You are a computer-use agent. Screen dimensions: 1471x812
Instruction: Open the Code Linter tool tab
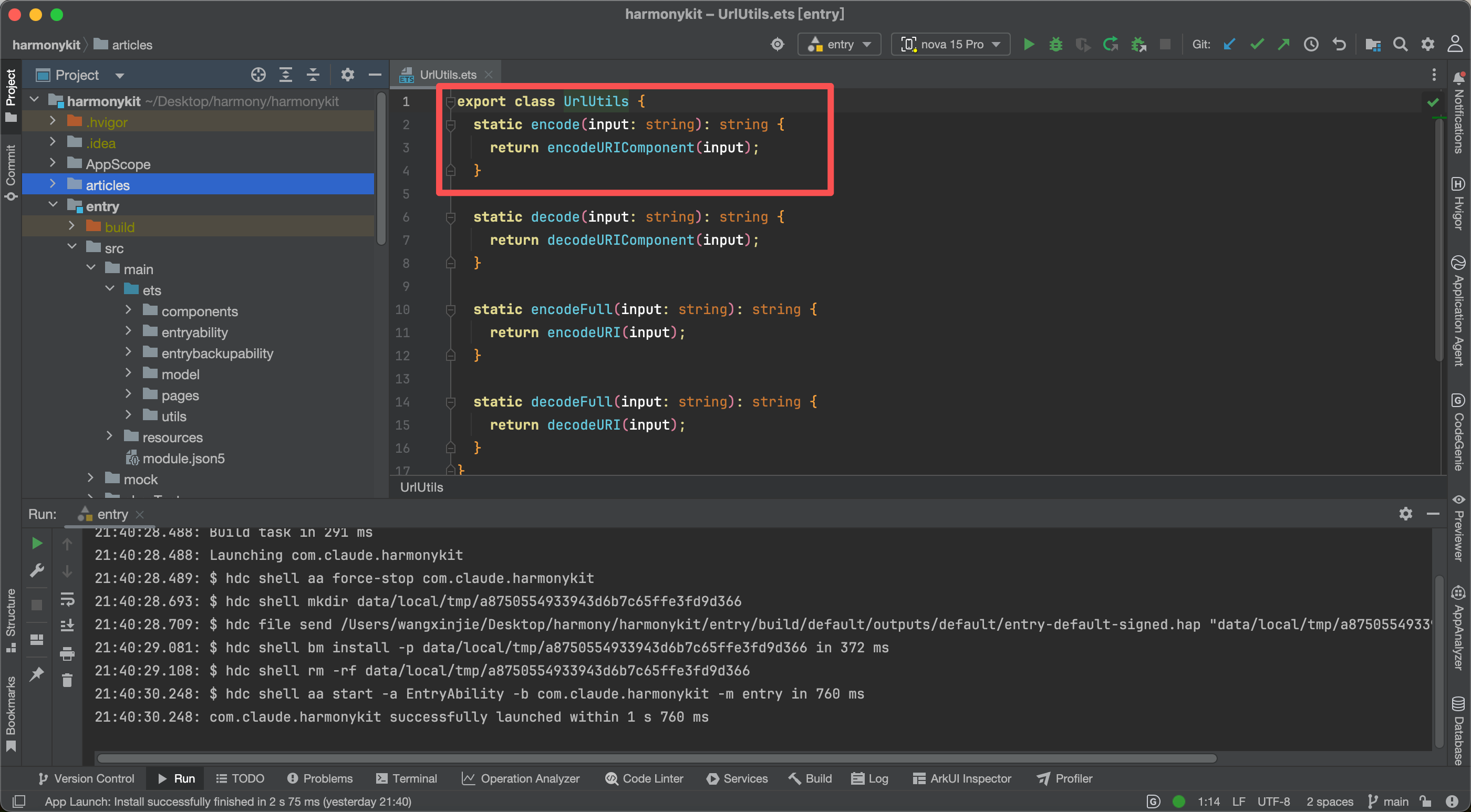pos(644,778)
